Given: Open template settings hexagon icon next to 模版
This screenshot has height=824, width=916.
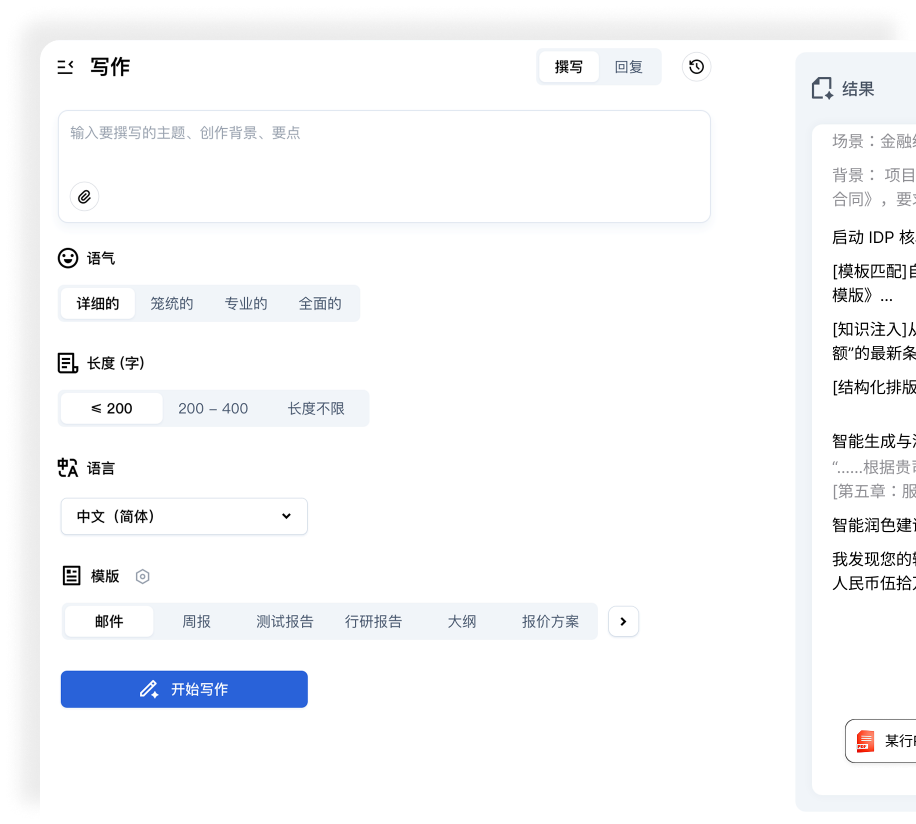Looking at the screenshot, I should [143, 576].
